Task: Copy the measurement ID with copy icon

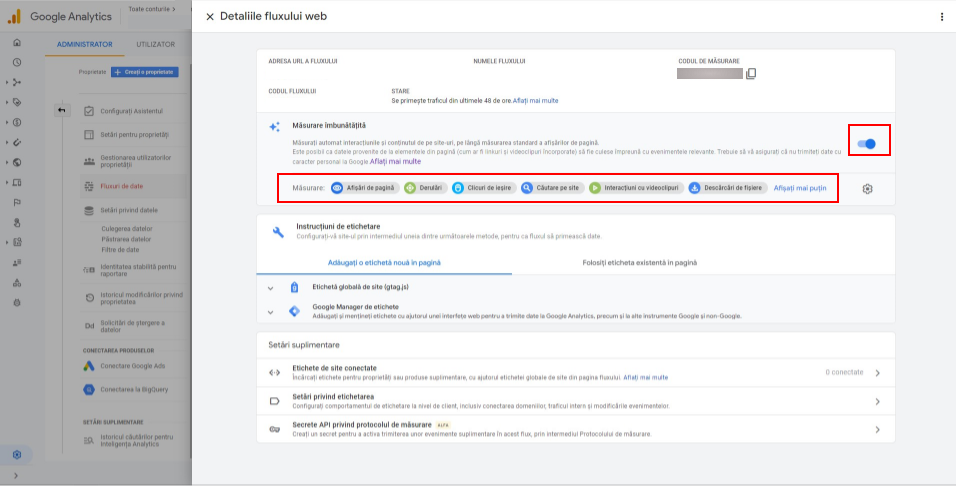Action: (x=751, y=73)
